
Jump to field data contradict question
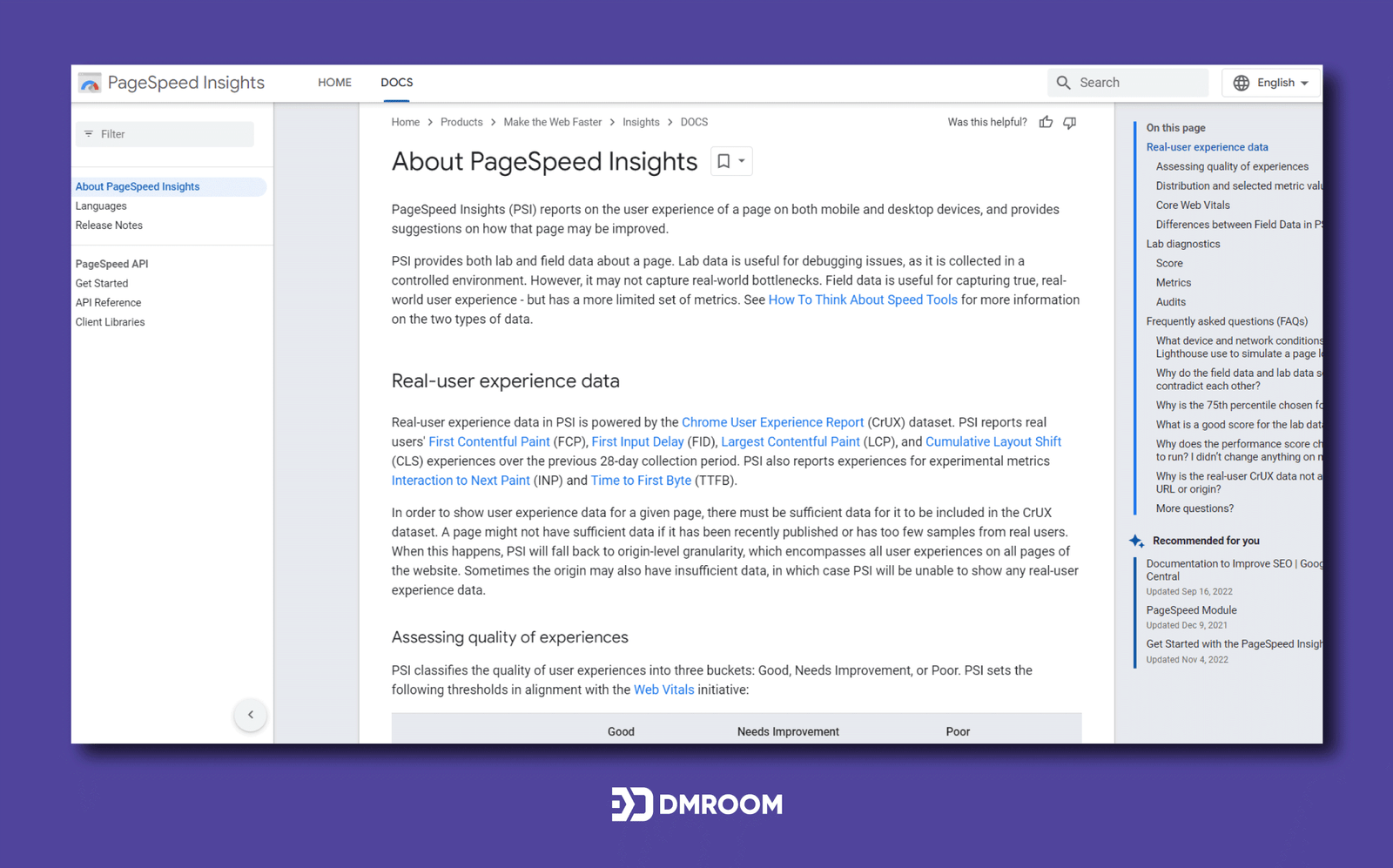click(x=1239, y=380)
